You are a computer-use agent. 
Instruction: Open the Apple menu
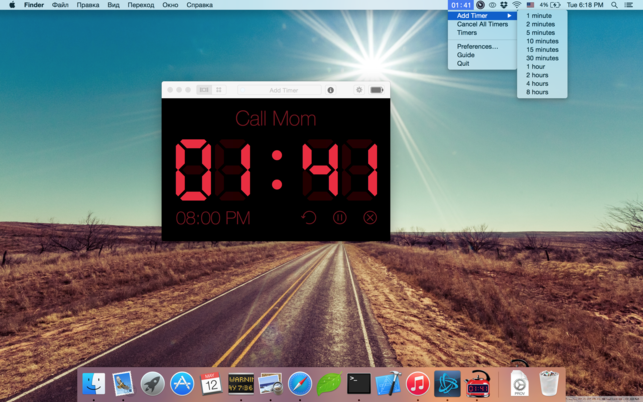pyautogui.click(x=12, y=5)
